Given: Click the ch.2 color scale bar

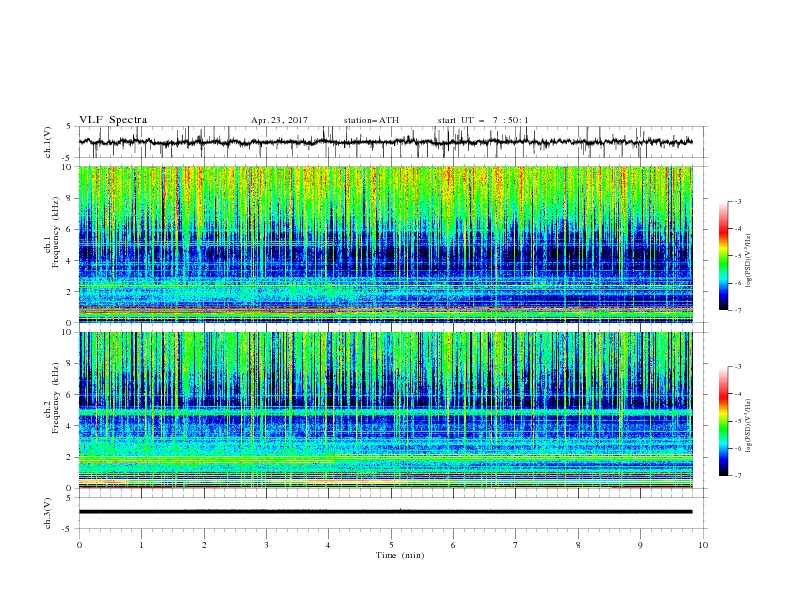Looking at the screenshot, I should (723, 421).
